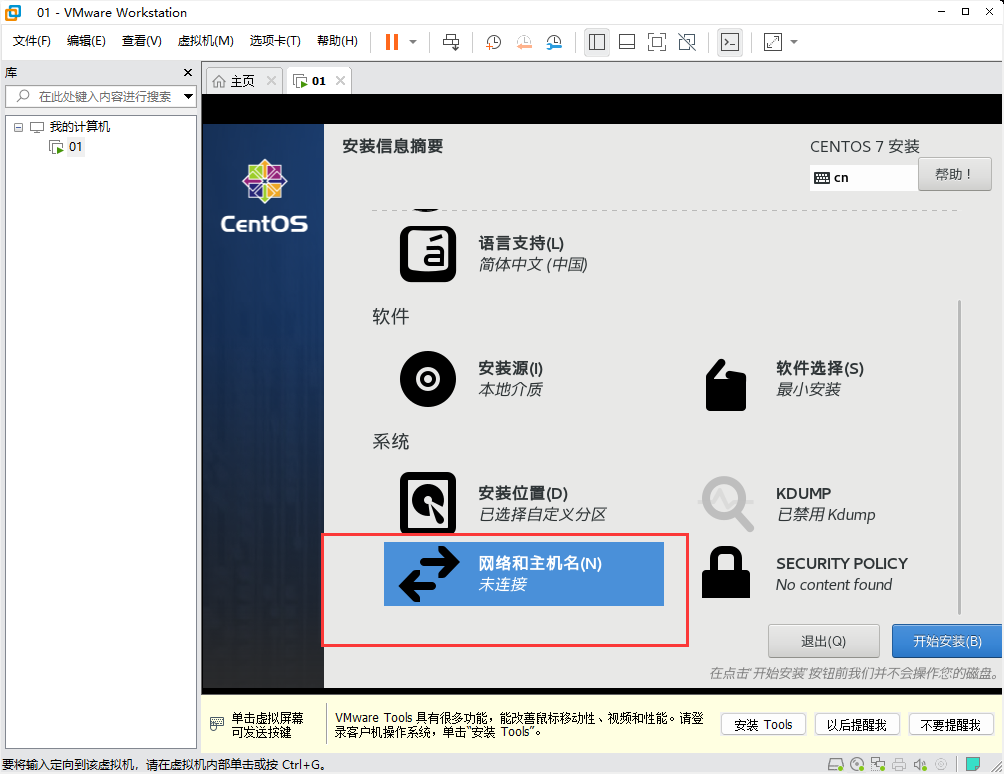Click 开始安装(B) to begin installation

(947, 641)
